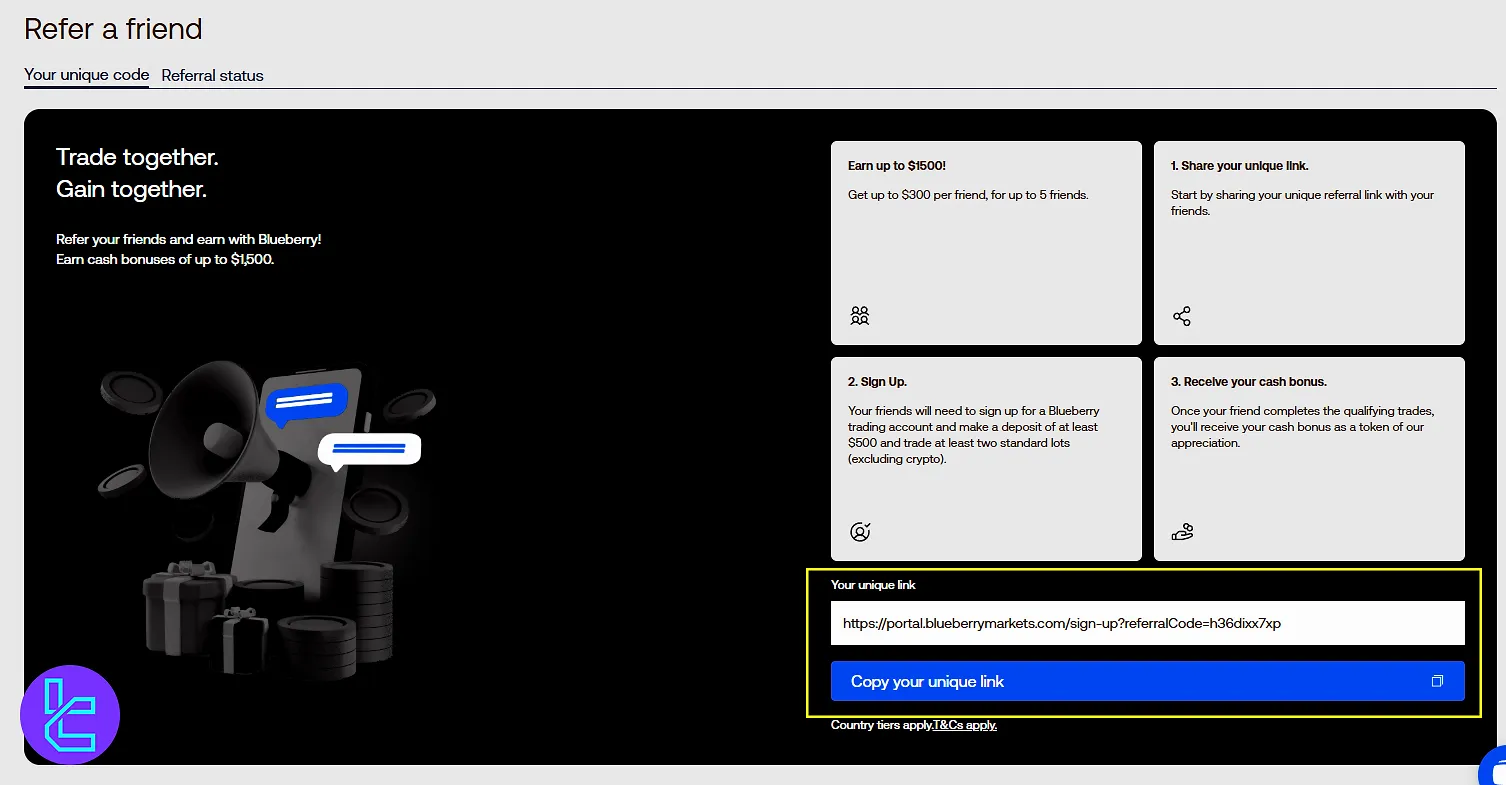This screenshot has height=785, width=1506.
Task: Click the '1. Share your unique link.' heading
Action: coord(1239,166)
